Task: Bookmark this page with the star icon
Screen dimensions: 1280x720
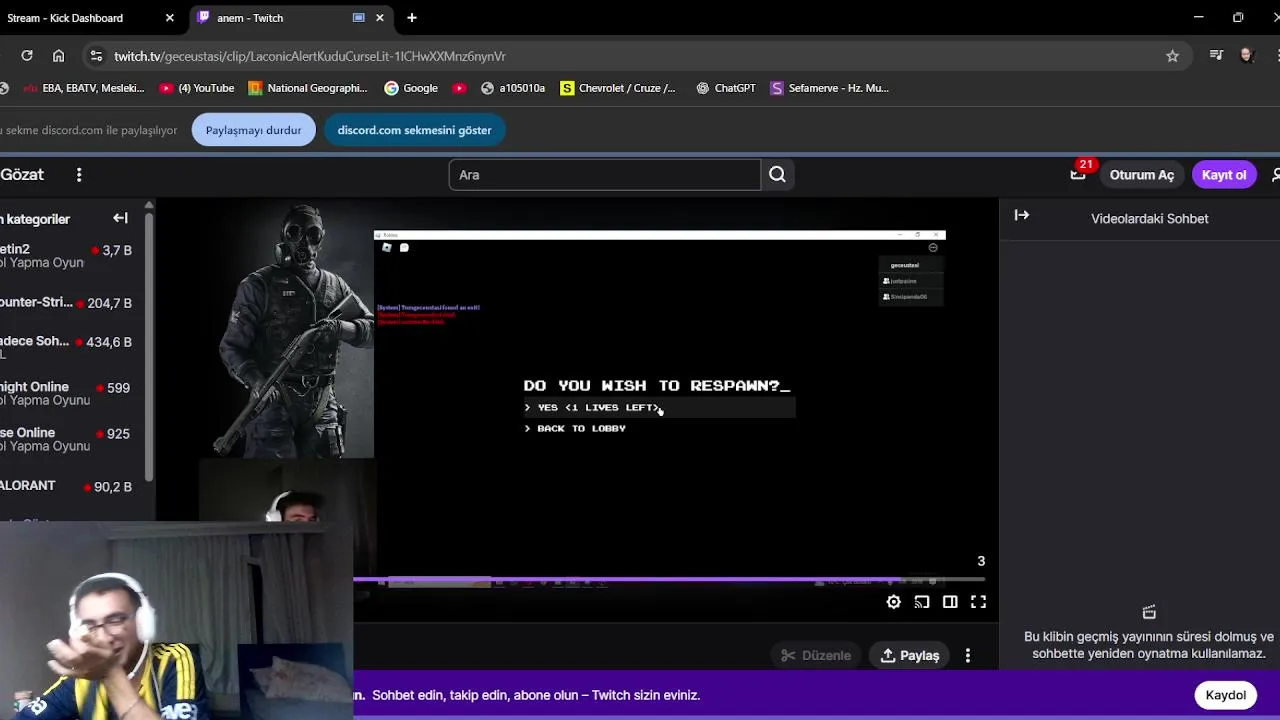Action: 1172,56
